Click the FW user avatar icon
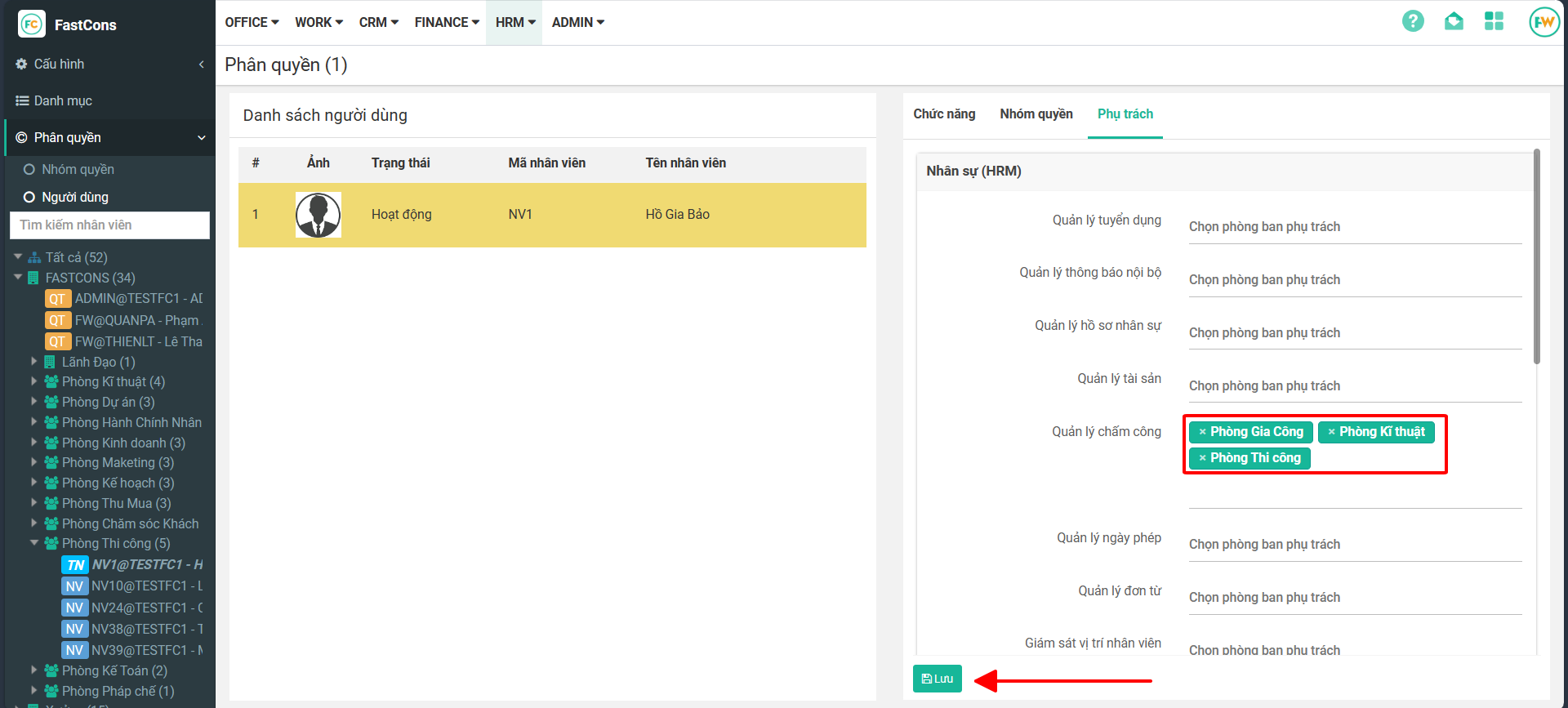This screenshot has width=1568, height=708. (1543, 22)
